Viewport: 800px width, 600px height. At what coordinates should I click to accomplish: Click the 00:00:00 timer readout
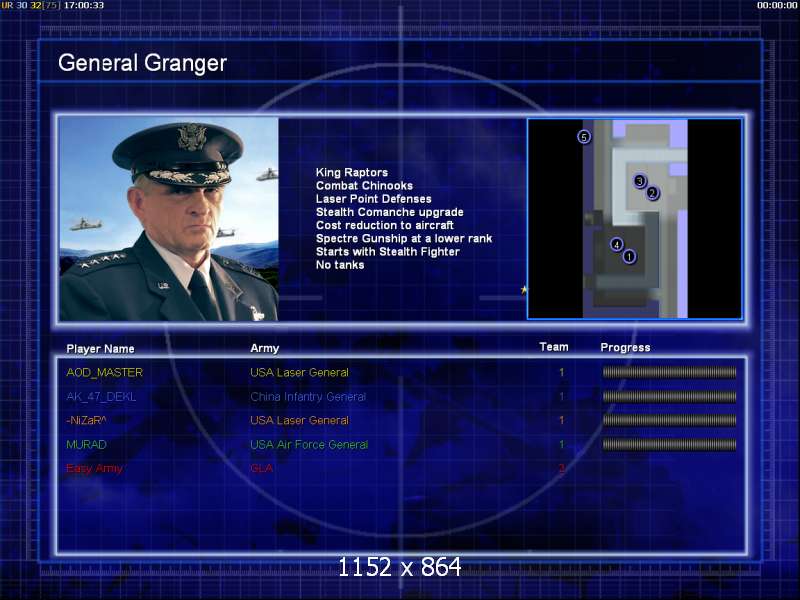tap(777, 5)
